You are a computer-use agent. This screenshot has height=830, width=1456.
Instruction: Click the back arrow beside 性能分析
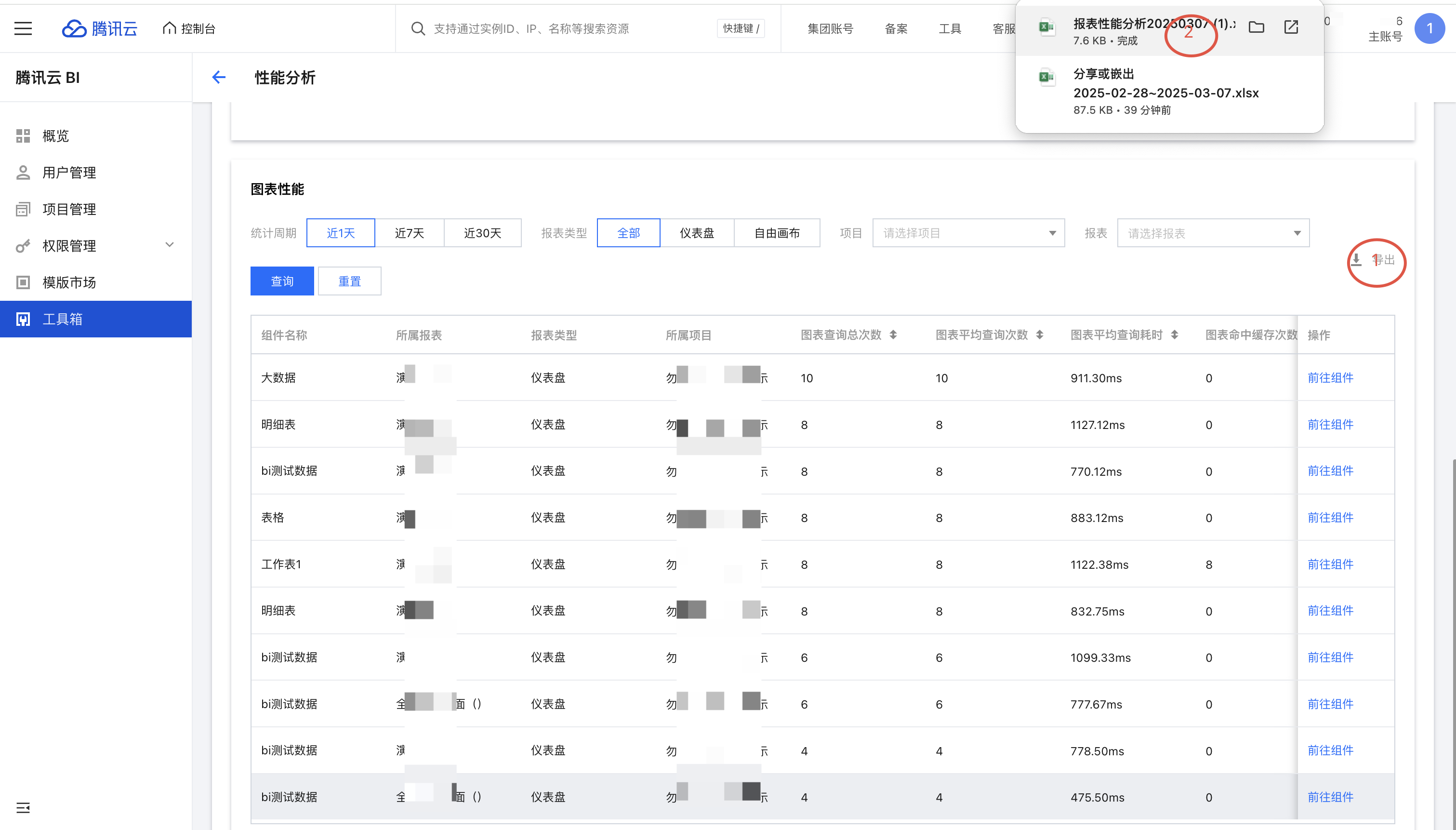[219, 78]
